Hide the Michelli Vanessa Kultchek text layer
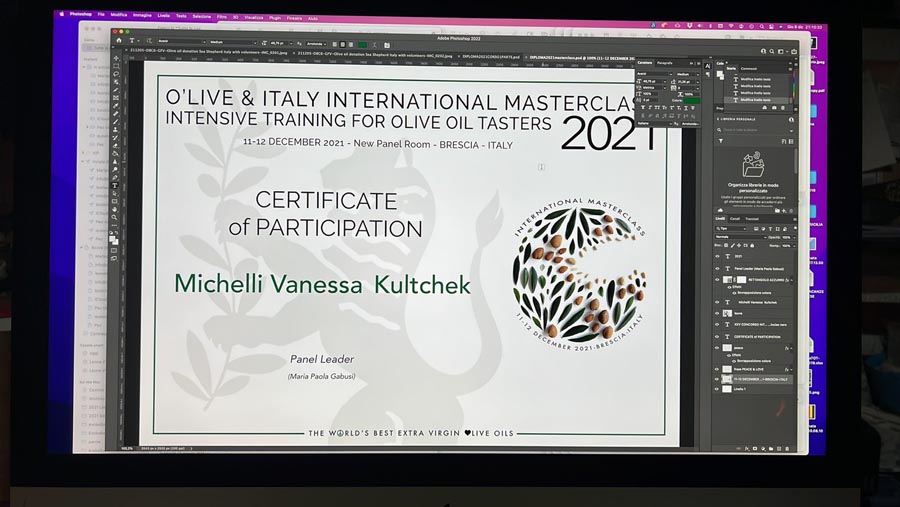The image size is (900, 507). 717,302
